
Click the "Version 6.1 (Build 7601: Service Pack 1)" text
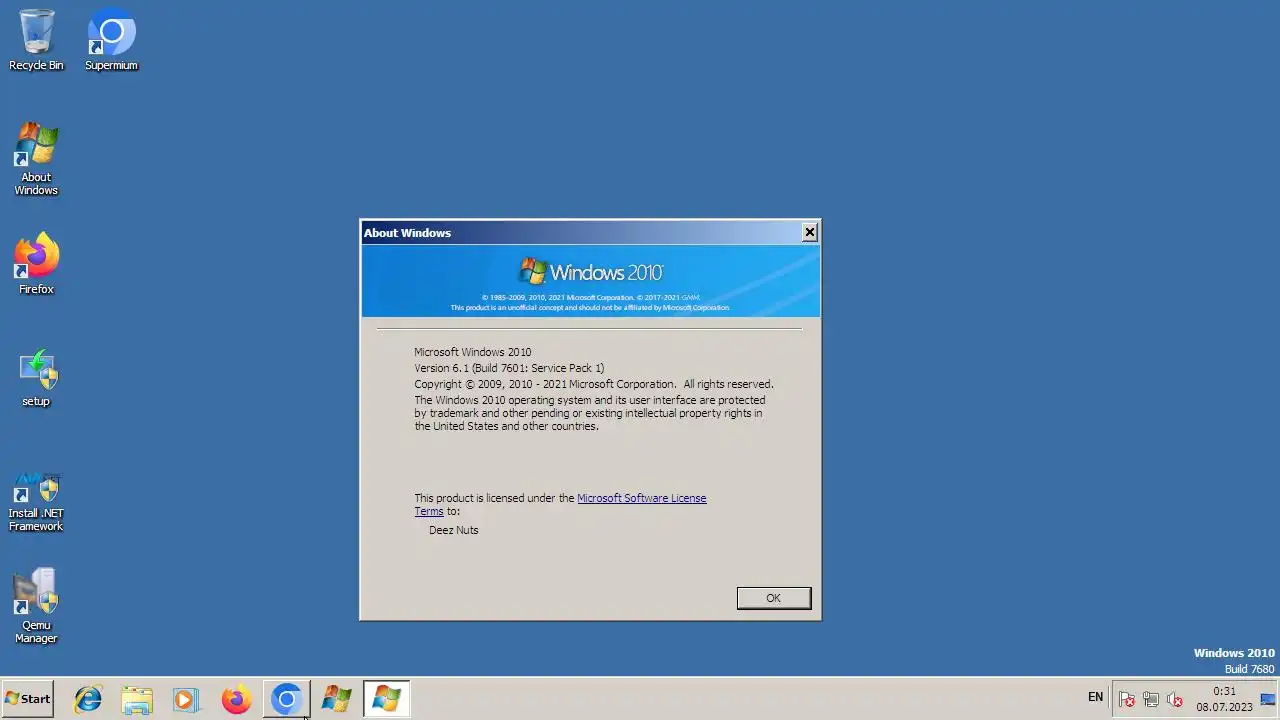click(x=509, y=368)
